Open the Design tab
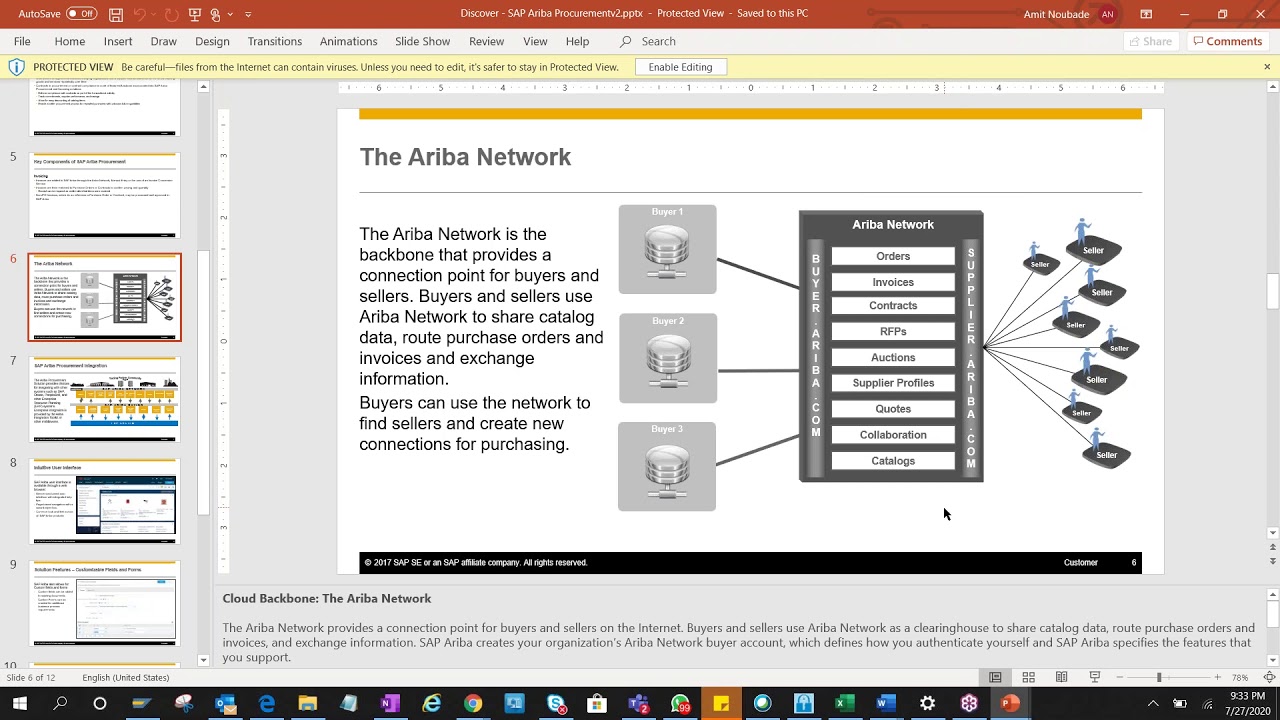The height and width of the screenshot is (720, 1280). coord(212,41)
